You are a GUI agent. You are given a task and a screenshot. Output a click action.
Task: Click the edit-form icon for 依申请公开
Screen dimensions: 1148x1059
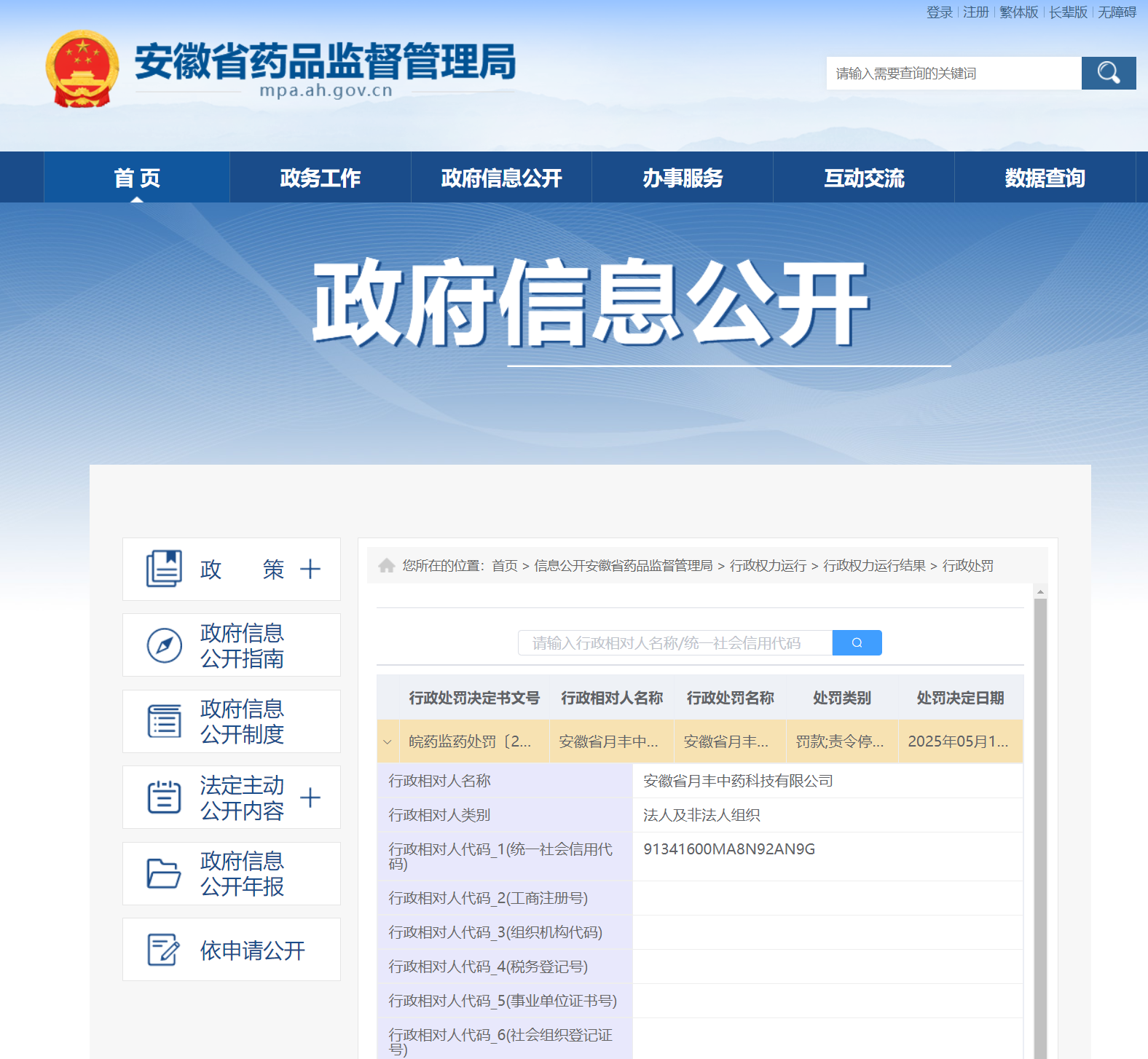(163, 950)
